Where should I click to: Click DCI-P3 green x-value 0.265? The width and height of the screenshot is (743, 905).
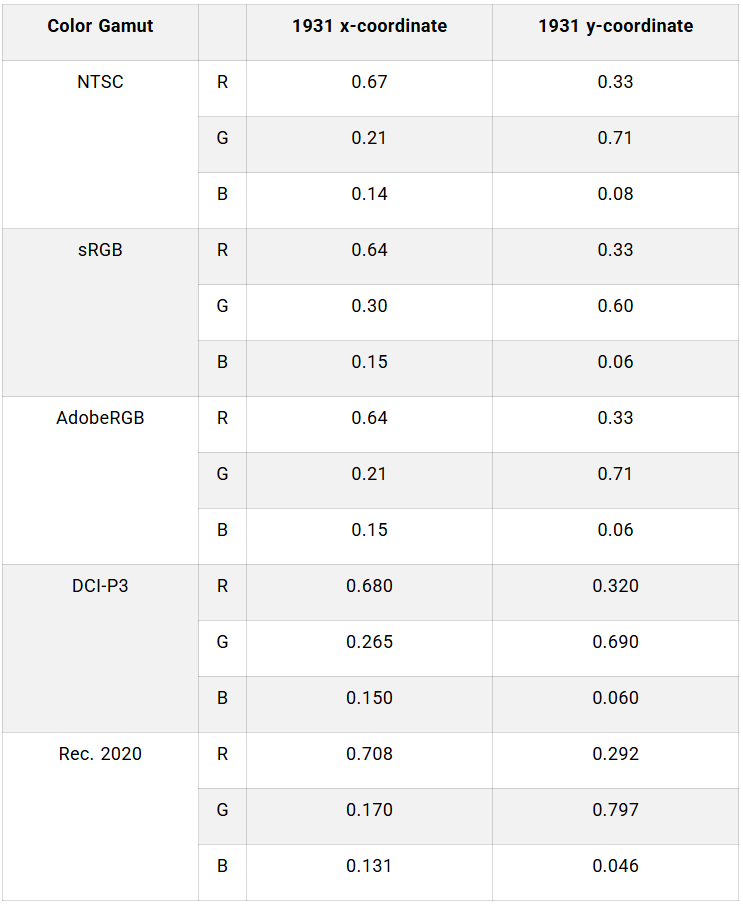click(369, 642)
